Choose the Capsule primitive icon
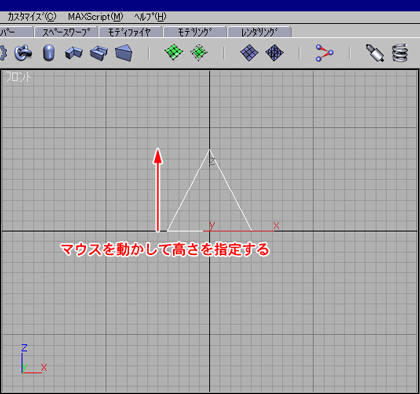The height and width of the screenshot is (394, 420). click(x=49, y=53)
